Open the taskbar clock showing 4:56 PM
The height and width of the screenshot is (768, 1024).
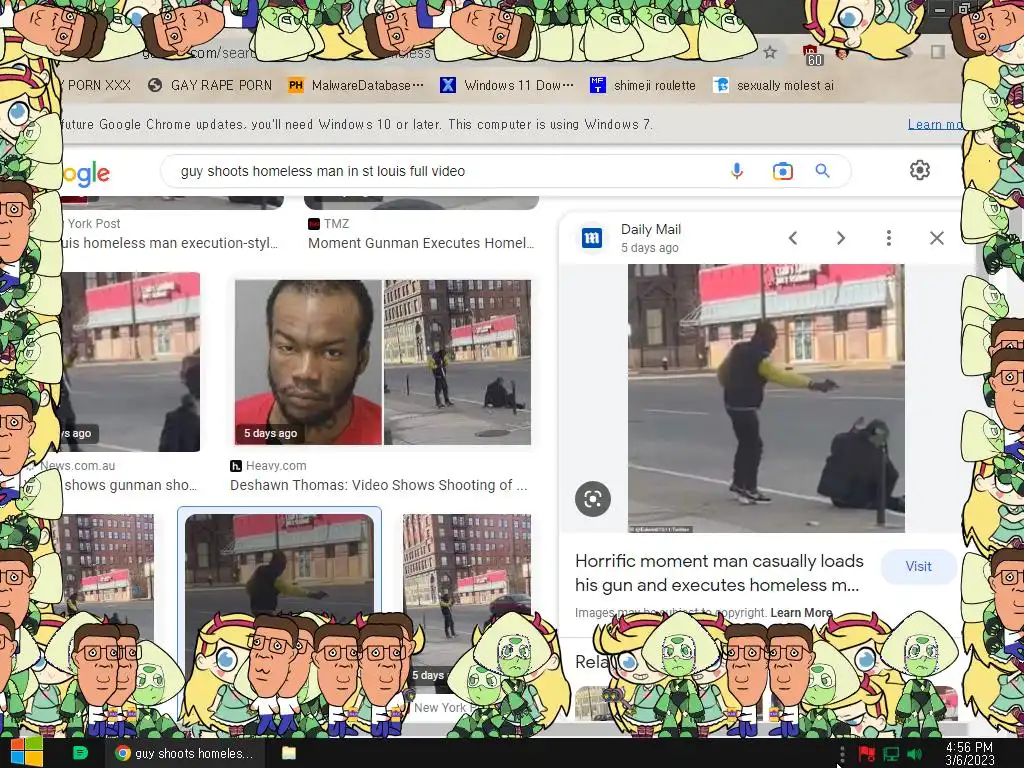click(x=969, y=753)
